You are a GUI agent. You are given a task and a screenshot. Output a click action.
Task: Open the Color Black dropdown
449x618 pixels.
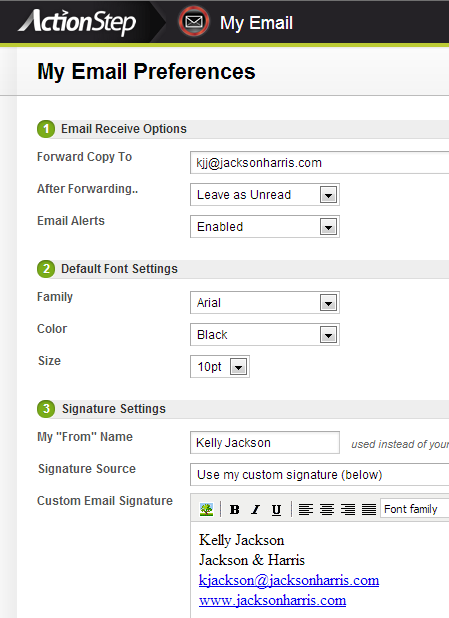pos(265,335)
